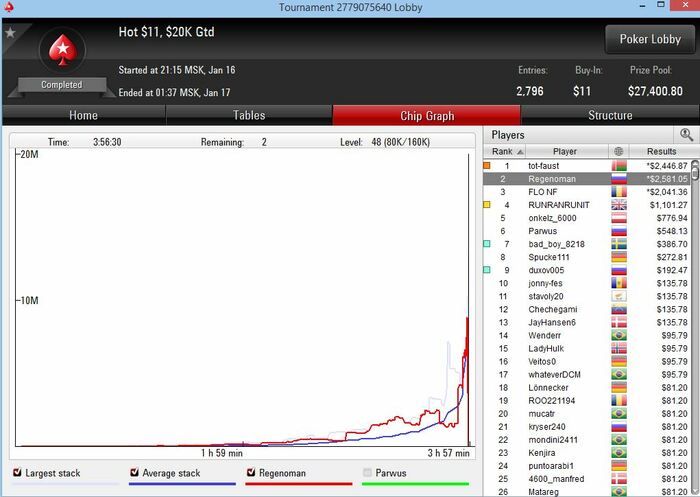Click the flag icon for stavoly20
This screenshot has width=700, height=497.
(x=619, y=296)
